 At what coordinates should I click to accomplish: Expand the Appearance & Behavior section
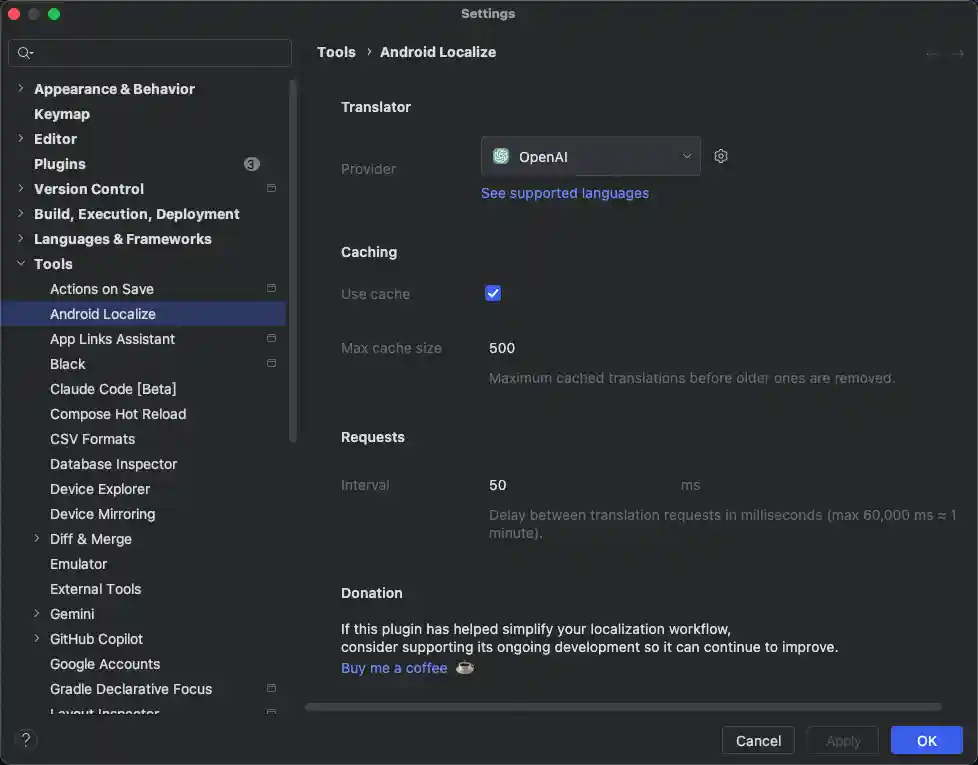[21, 89]
